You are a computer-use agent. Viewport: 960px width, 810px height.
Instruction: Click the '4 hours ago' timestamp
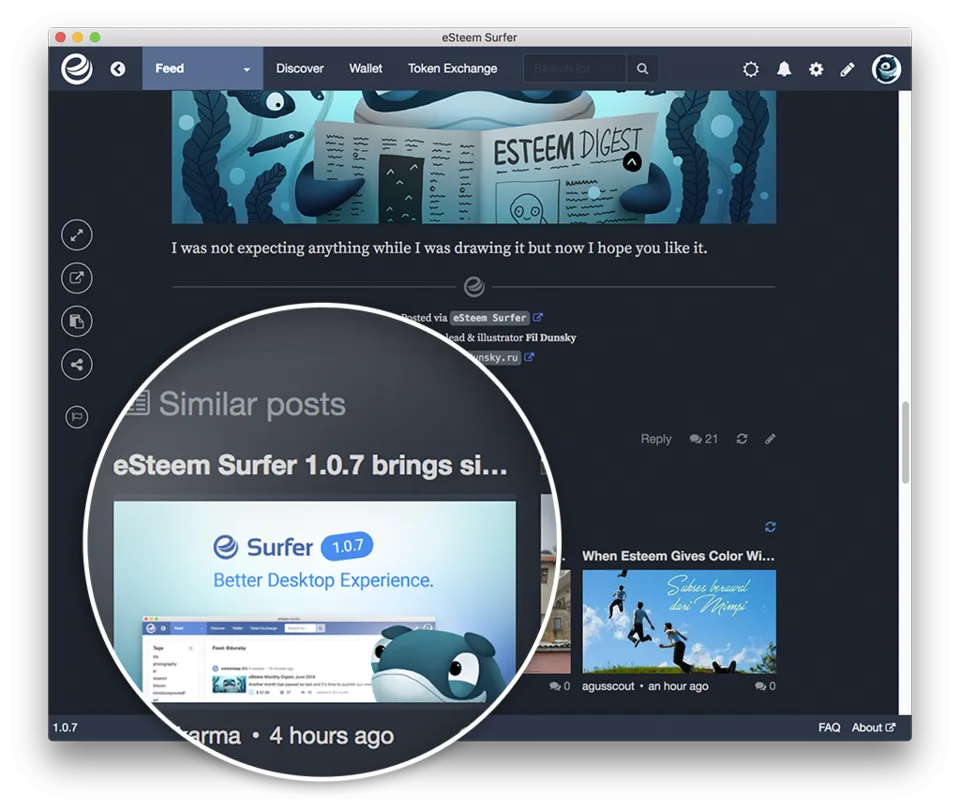(331, 735)
